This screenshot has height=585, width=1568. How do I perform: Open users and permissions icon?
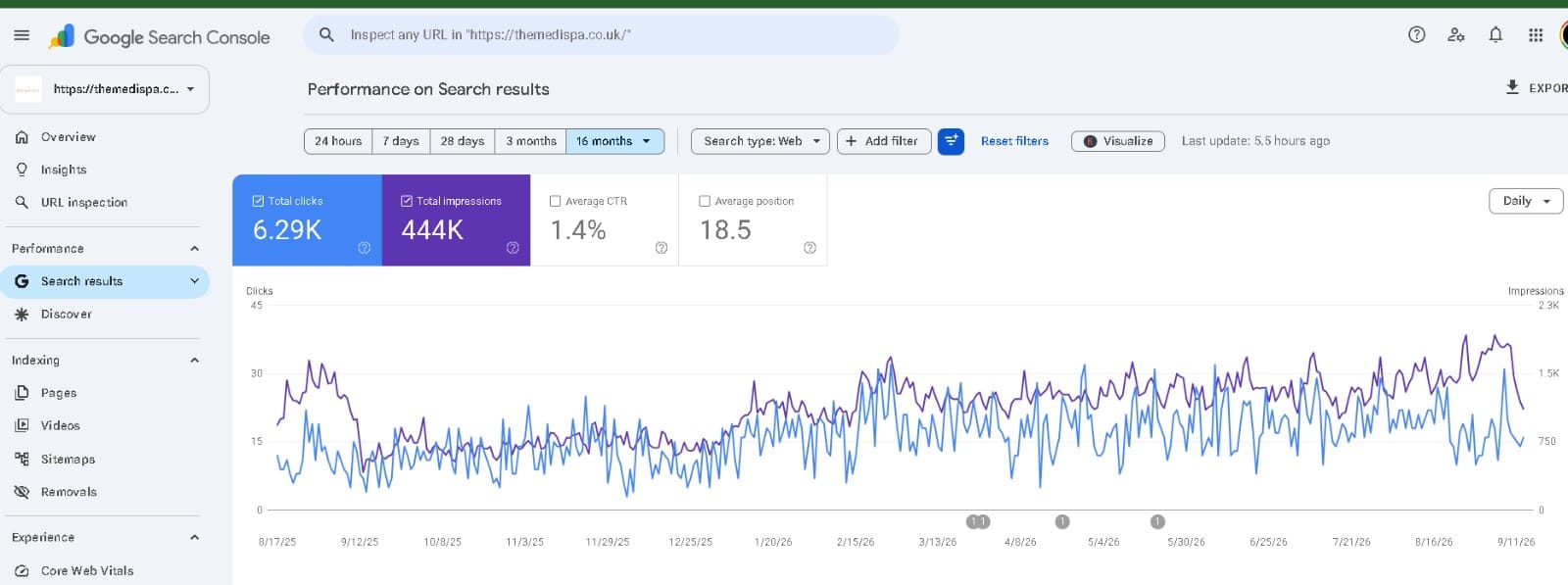[x=1456, y=35]
